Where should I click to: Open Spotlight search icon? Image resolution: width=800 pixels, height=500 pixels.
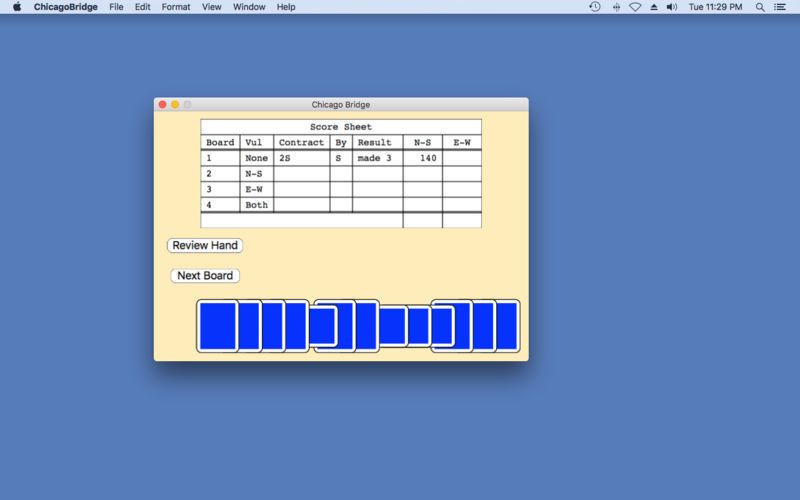click(x=760, y=7)
